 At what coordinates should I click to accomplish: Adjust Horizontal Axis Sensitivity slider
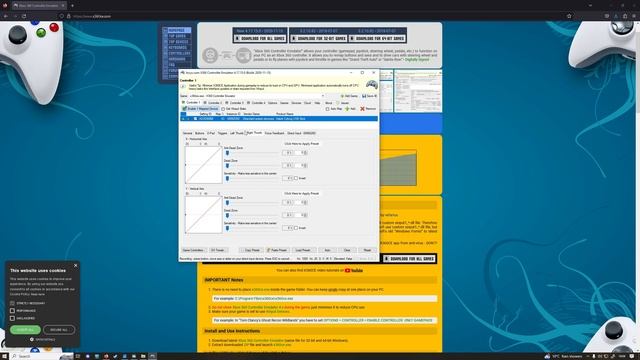[x=227, y=178]
